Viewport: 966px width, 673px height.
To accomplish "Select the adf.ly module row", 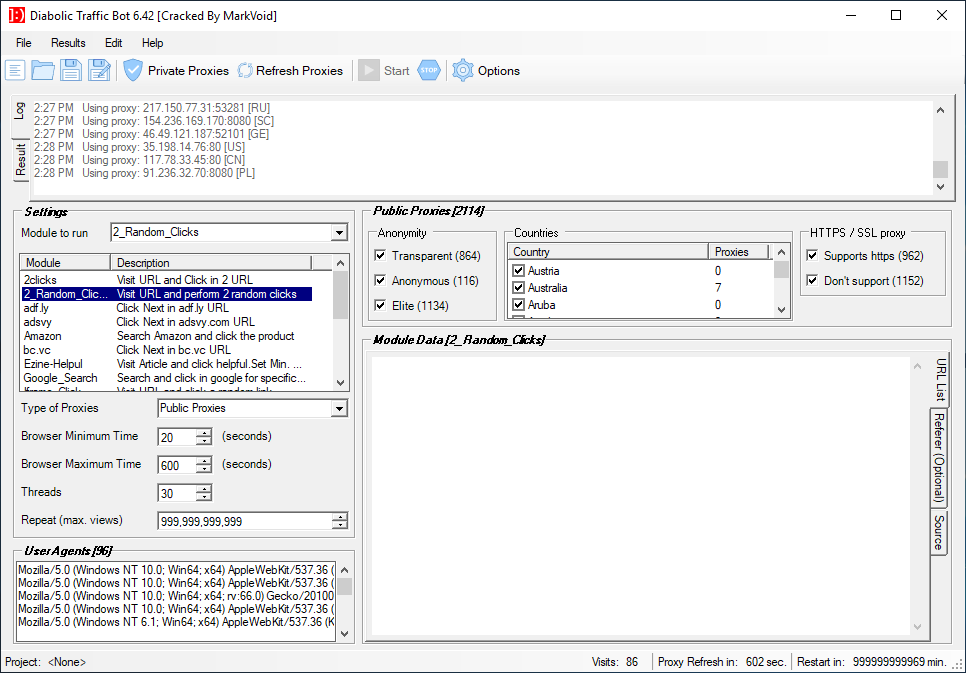I will (166, 308).
